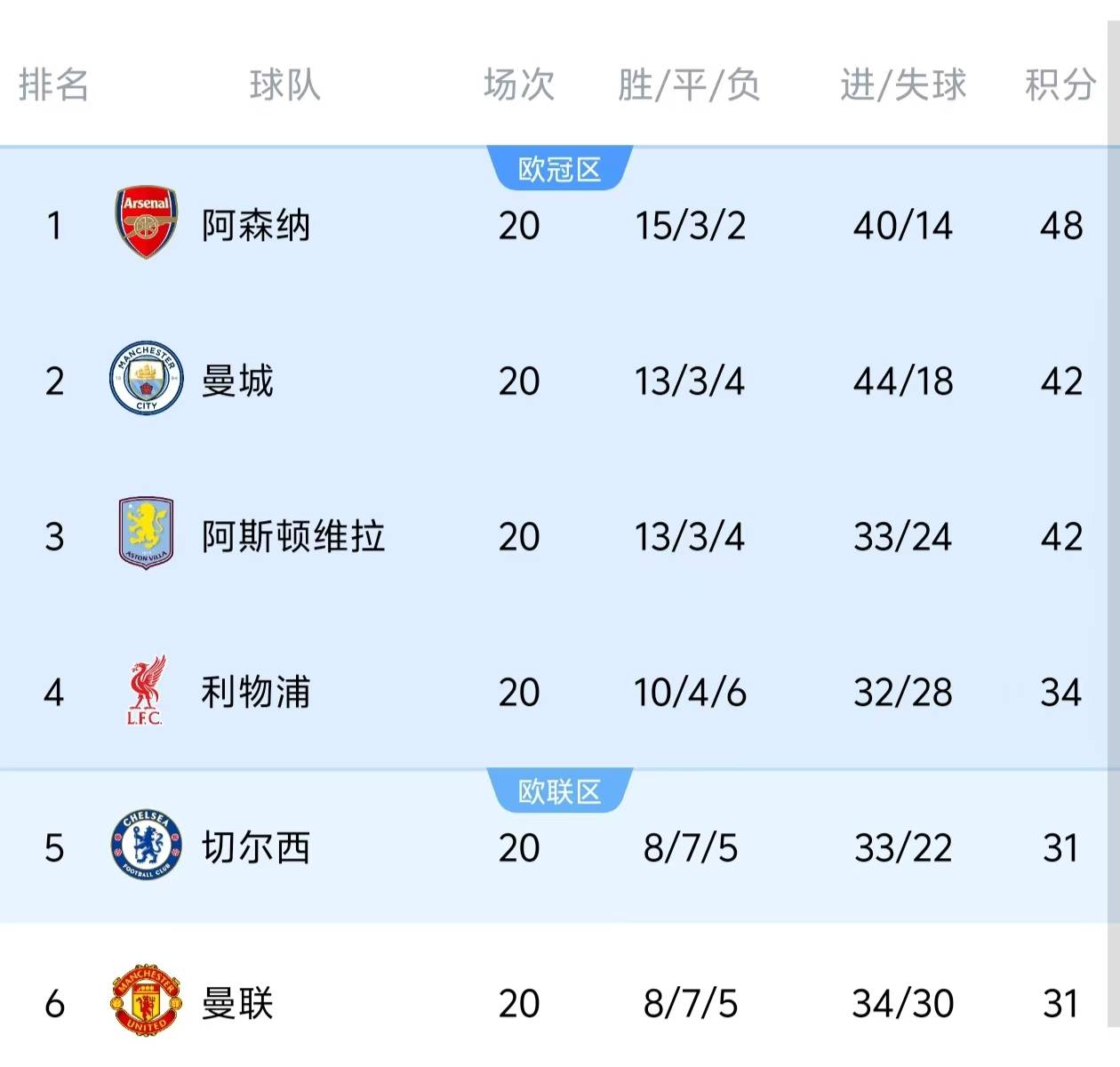
Task: Click the 进/失球 column header
Action: click(x=903, y=85)
